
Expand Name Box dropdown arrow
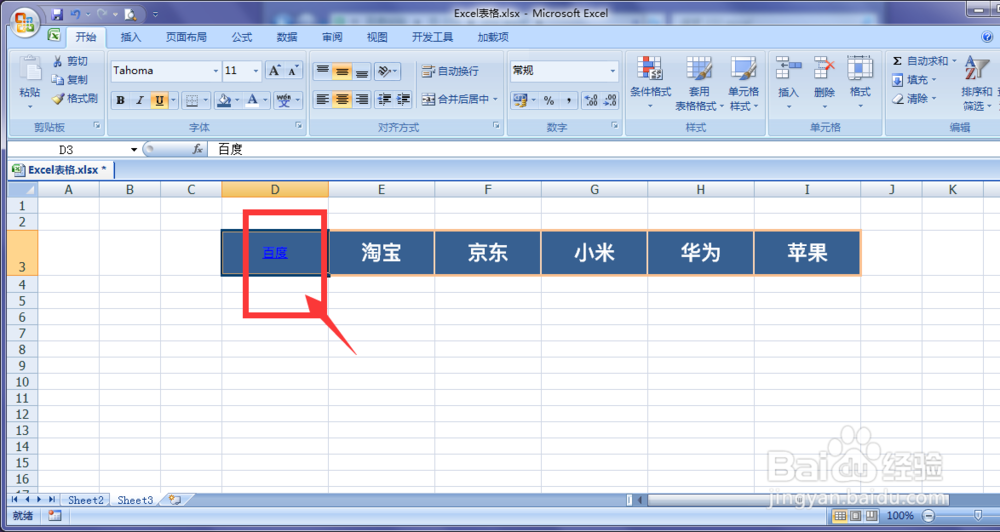click(134, 149)
